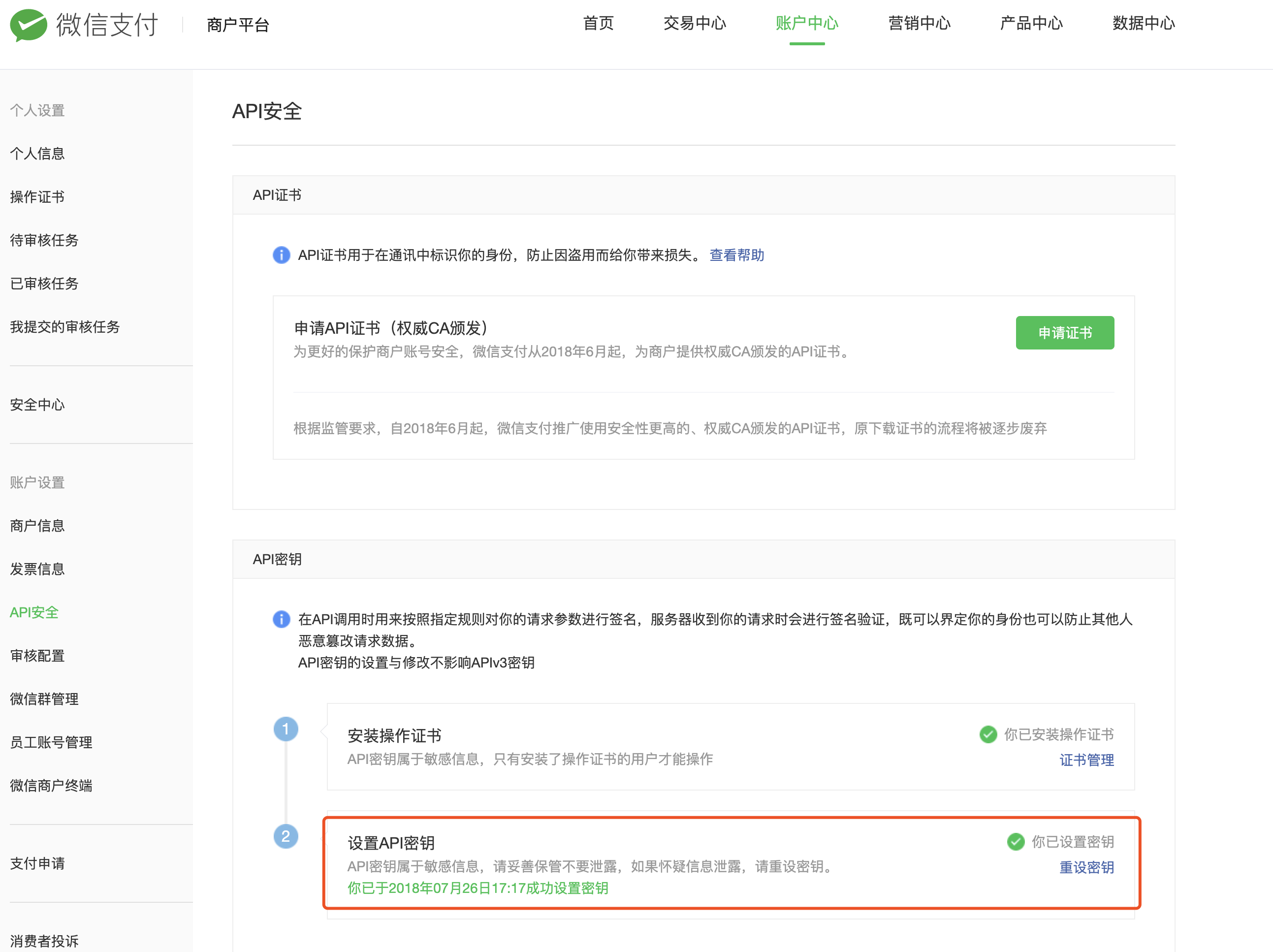Viewport: 1273px width, 952px height.
Task: Open 操作证书 in the sidebar
Action: [37, 197]
